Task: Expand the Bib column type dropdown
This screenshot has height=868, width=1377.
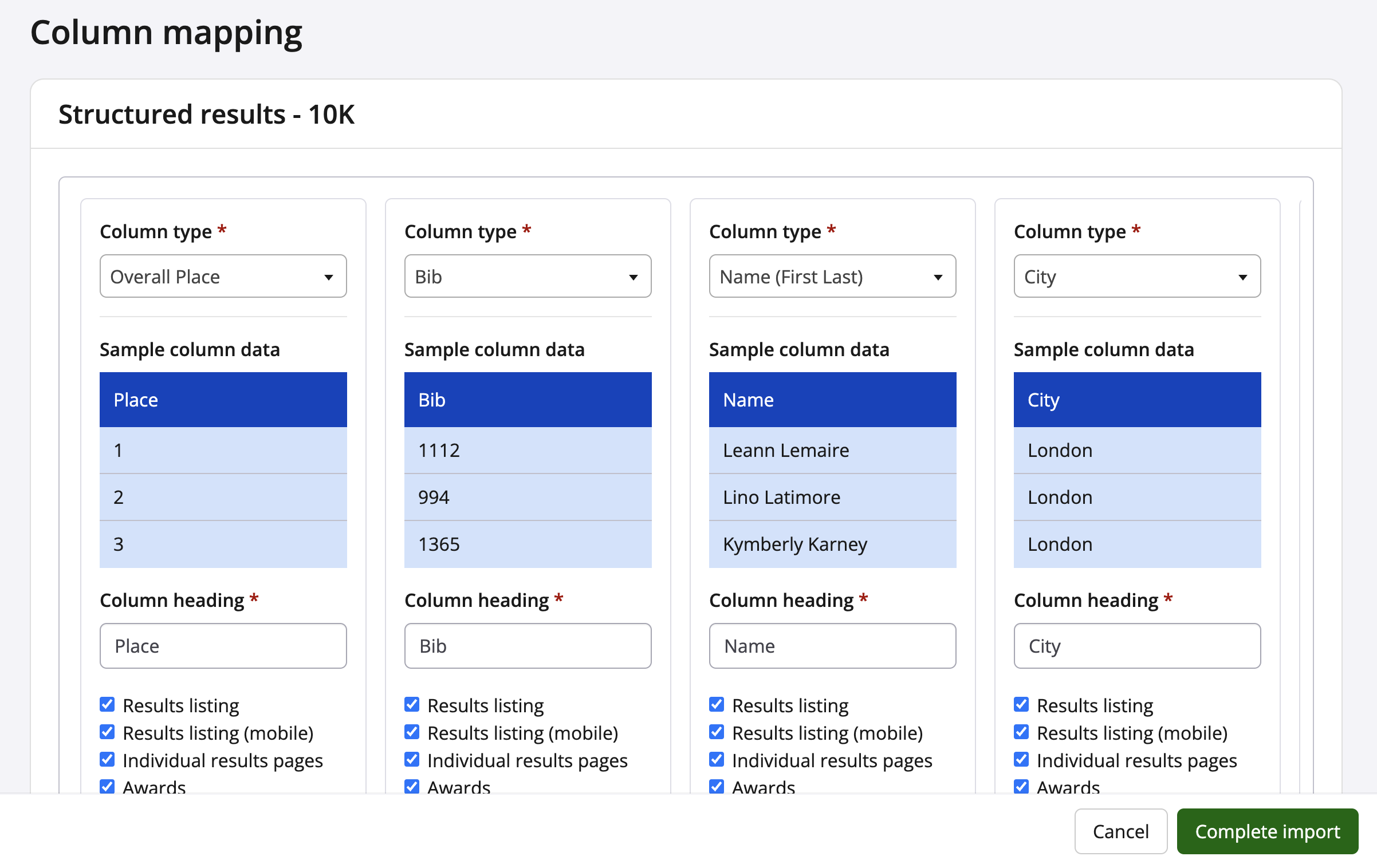Action: (x=528, y=277)
